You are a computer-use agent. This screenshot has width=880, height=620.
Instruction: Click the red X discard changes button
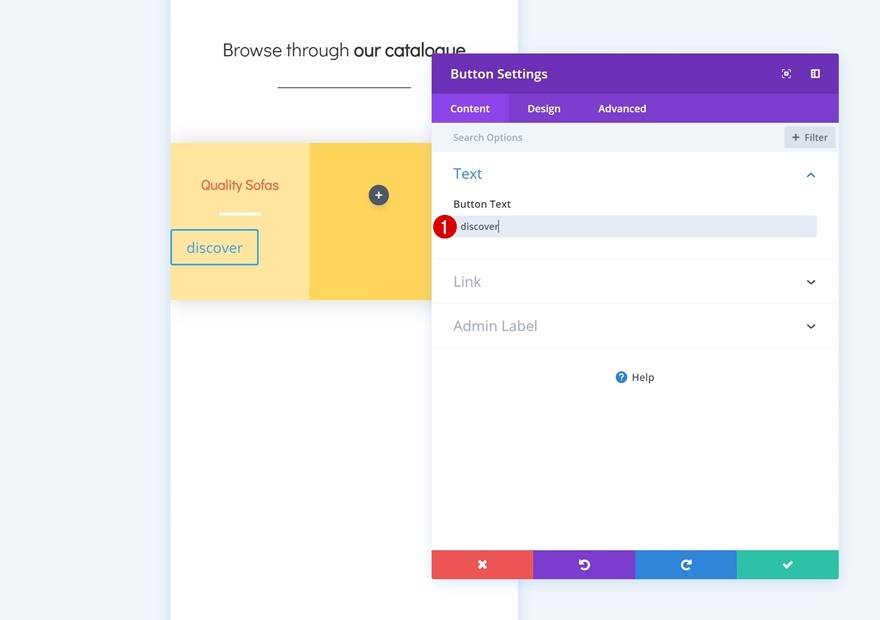click(482, 564)
